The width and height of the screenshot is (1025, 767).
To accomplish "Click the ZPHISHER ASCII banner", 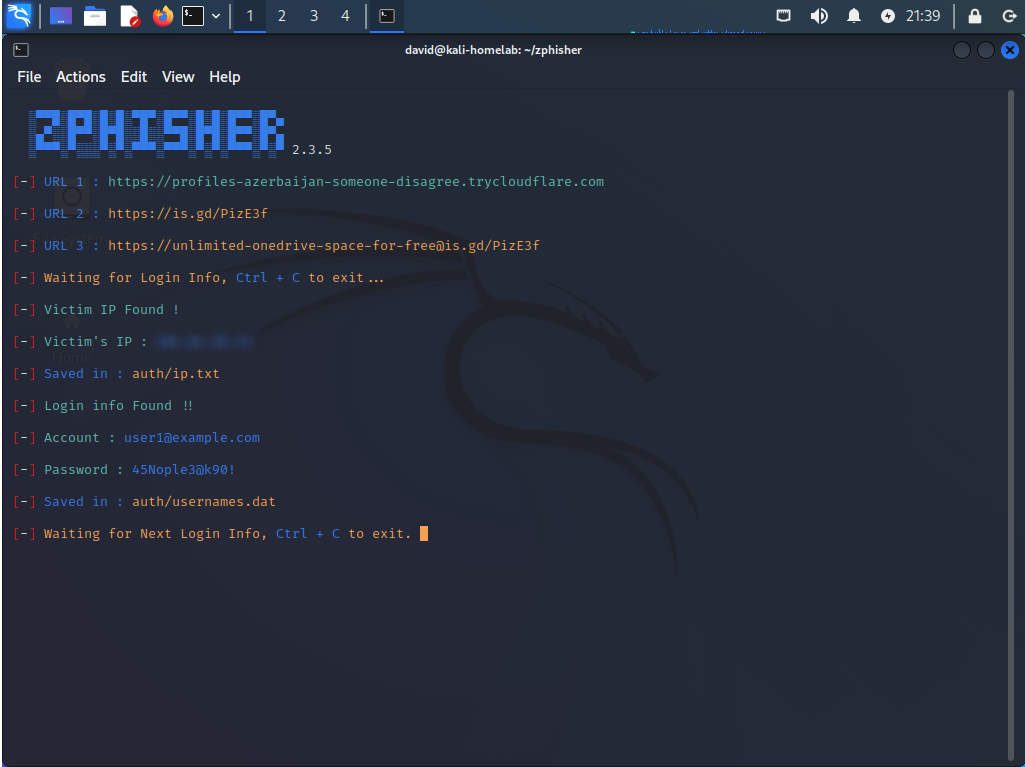I will (x=157, y=133).
